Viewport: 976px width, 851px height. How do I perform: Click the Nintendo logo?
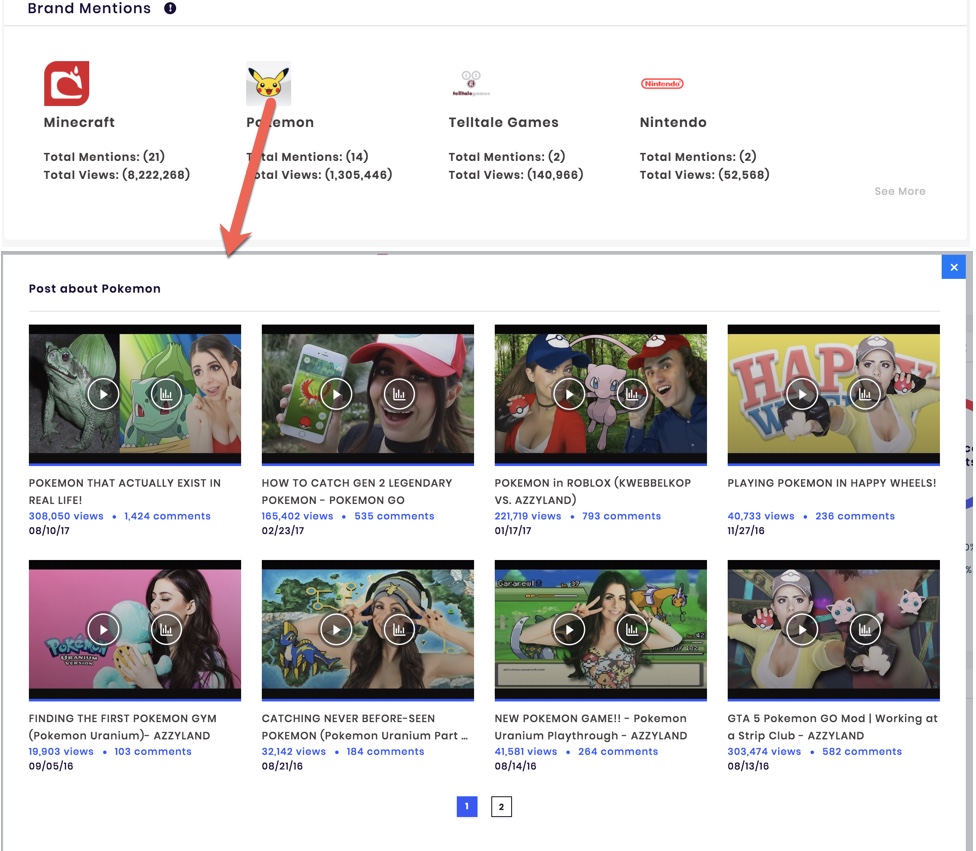(662, 83)
